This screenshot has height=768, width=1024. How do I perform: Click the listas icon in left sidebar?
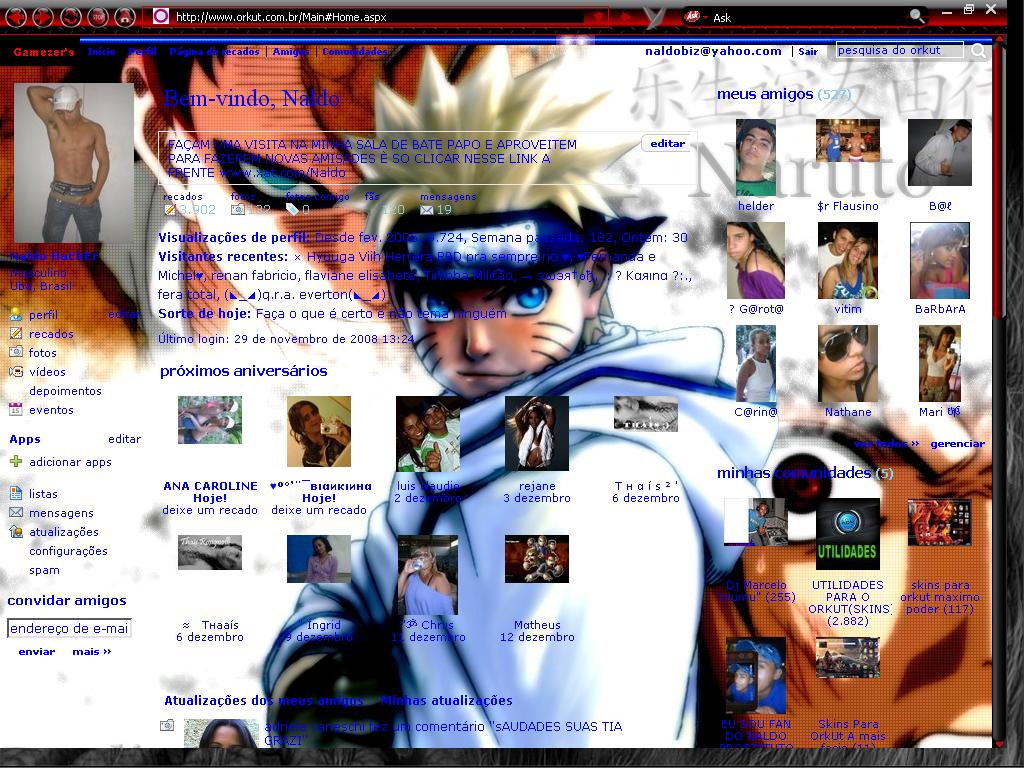[16, 494]
